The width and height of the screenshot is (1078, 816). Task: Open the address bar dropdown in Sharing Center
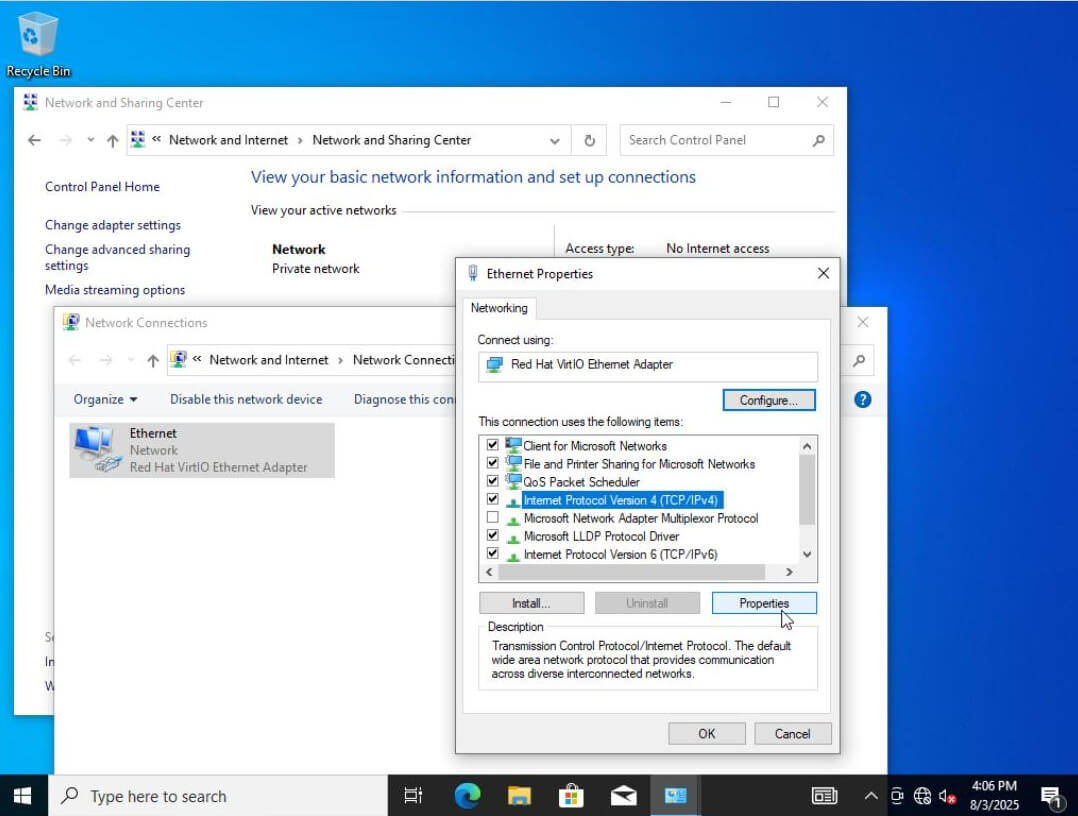pyautogui.click(x=555, y=141)
